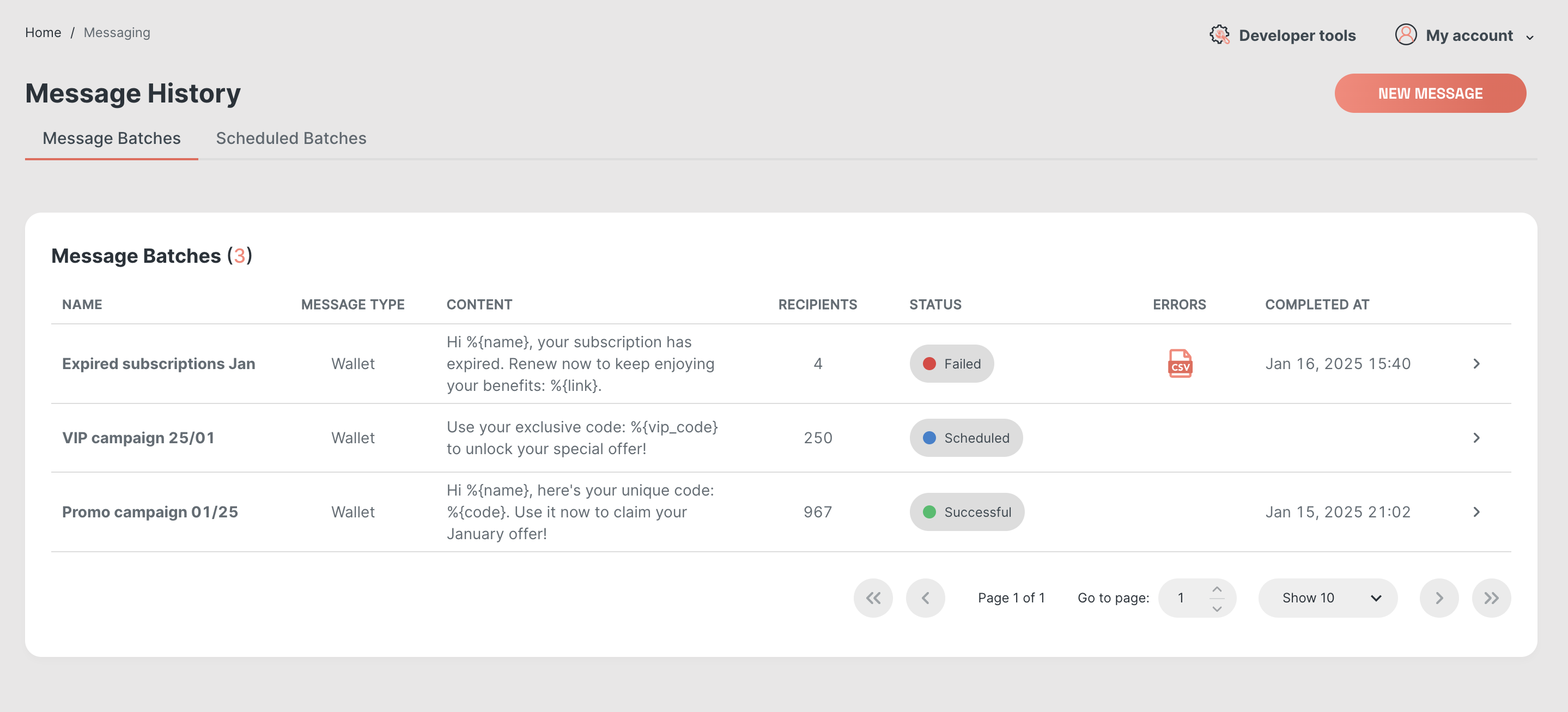Screen dimensions: 1568x712
Task: Go to the next page
Action: 1439,598
